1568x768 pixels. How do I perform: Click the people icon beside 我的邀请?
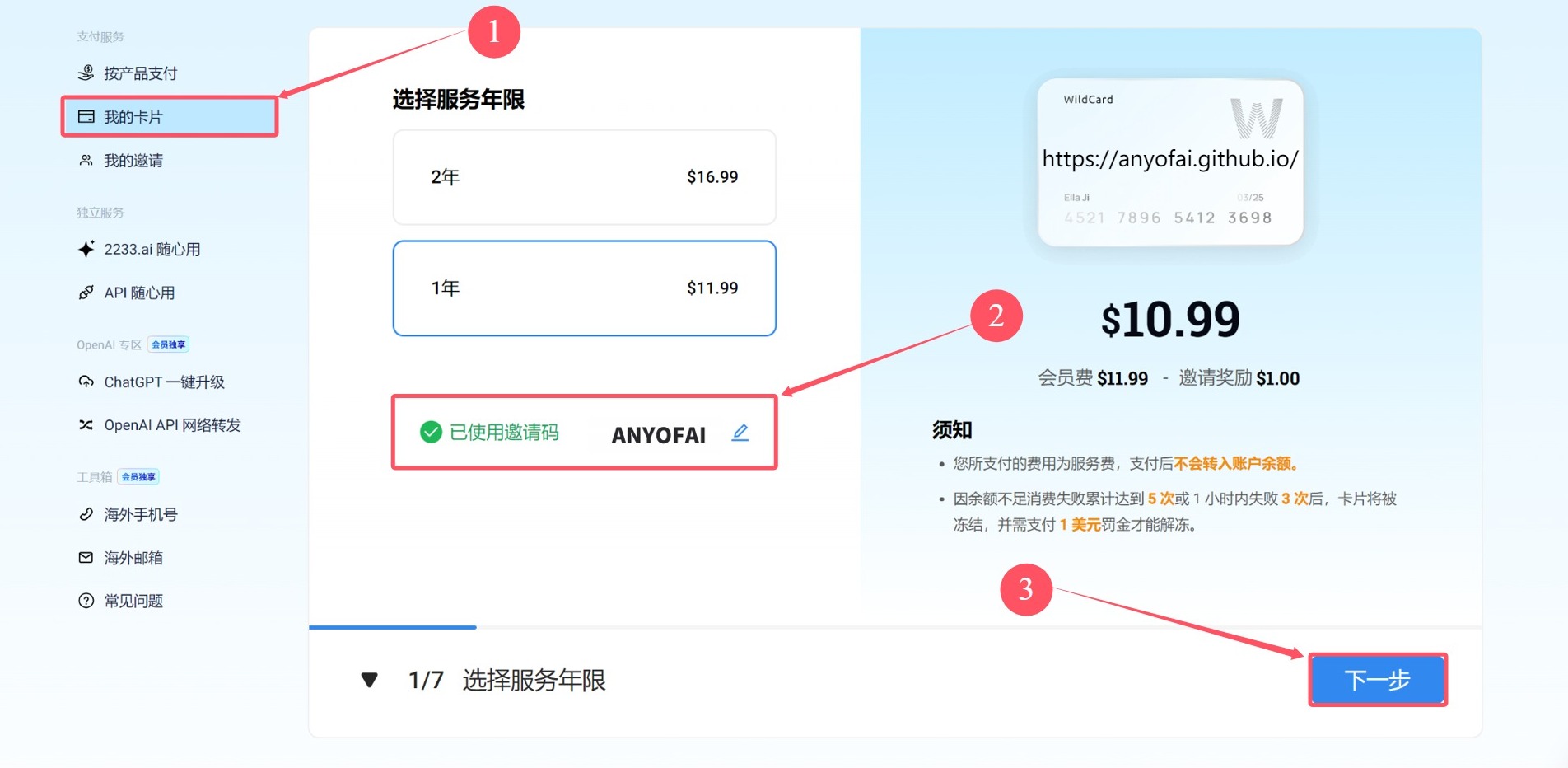click(x=86, y=160)
